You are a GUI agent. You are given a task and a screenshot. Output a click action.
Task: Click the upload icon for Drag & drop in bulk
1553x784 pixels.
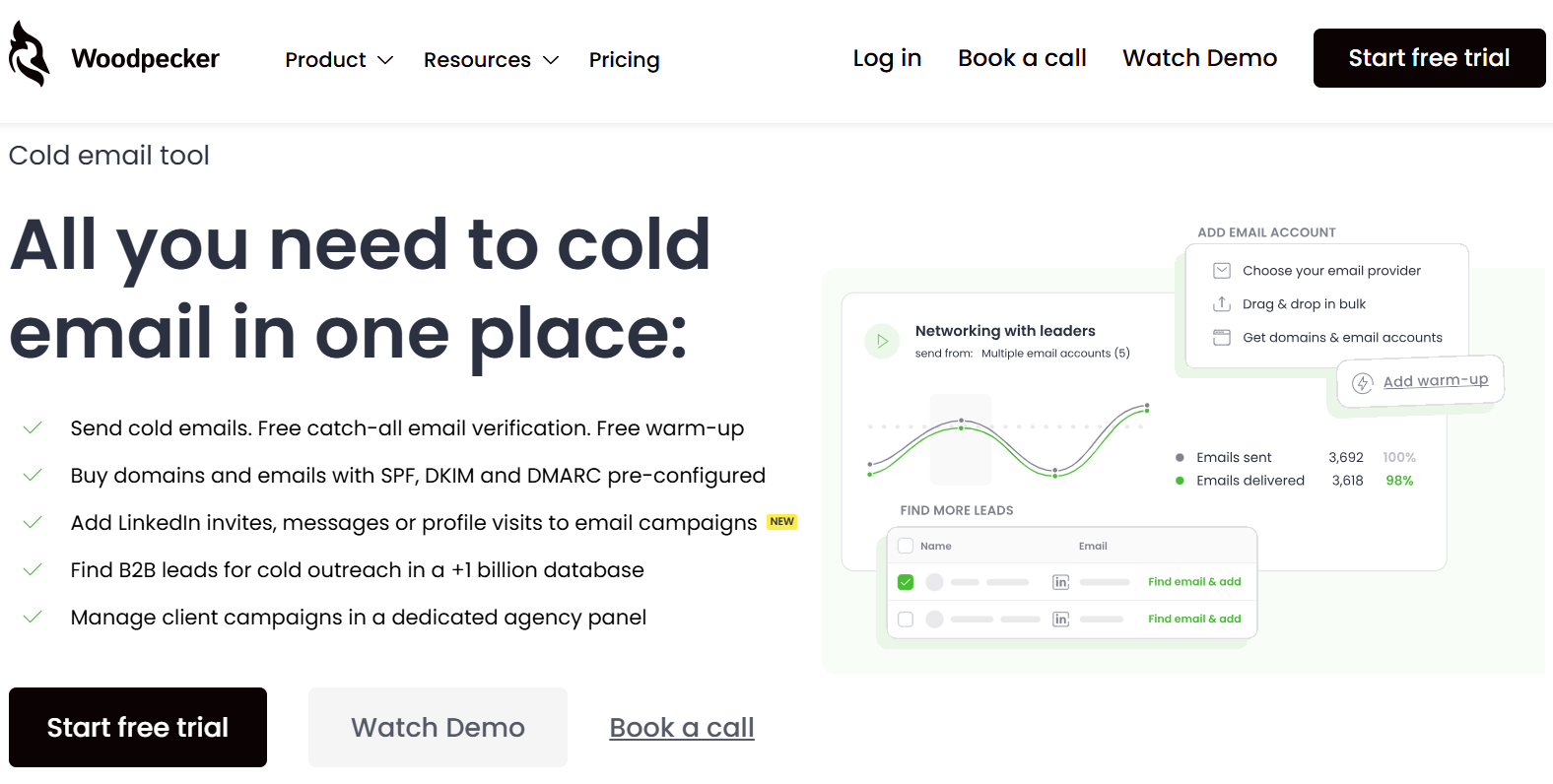click(x=1222, y=303)
